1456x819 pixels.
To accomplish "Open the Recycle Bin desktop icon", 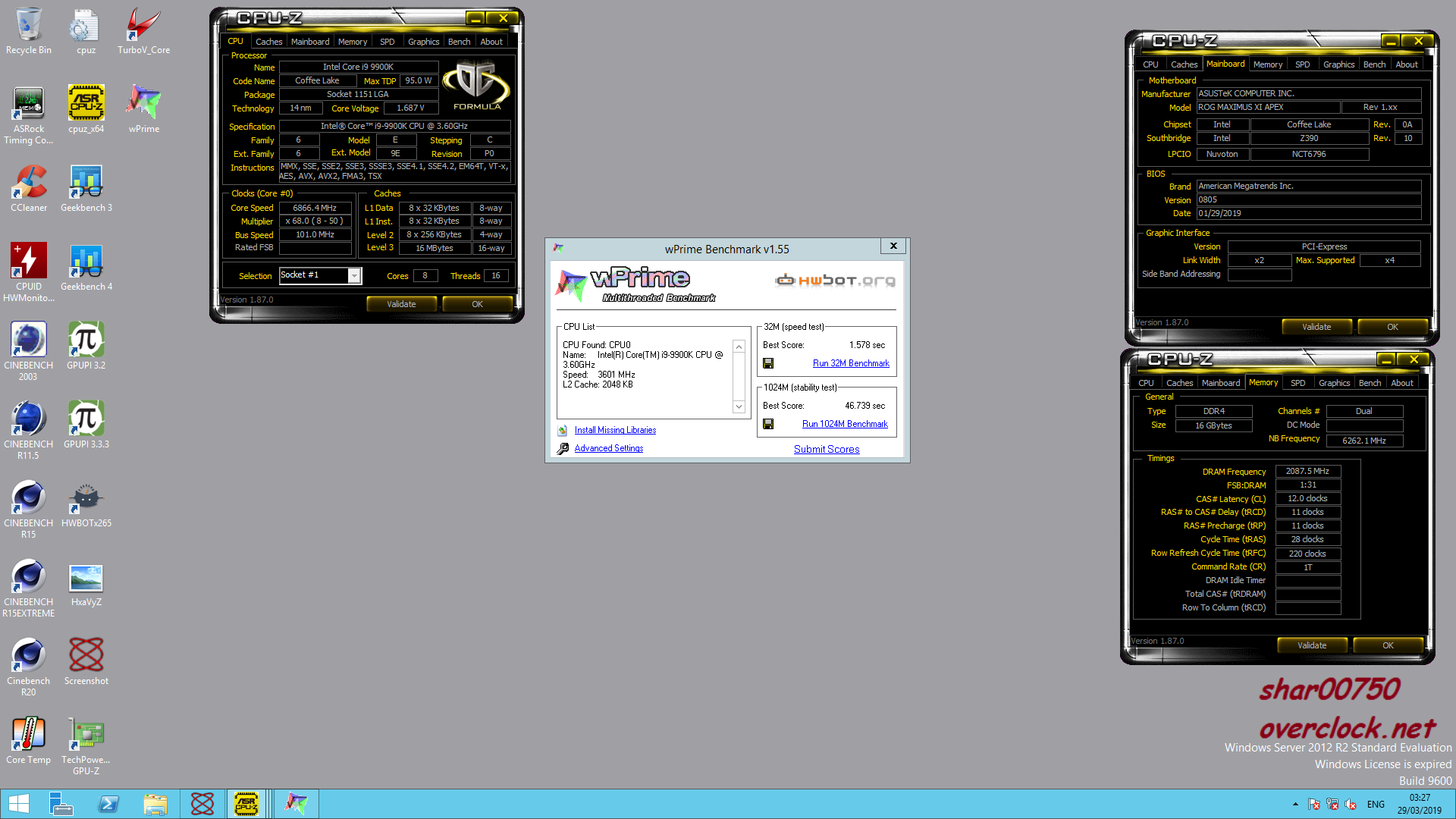I will 29,32.
